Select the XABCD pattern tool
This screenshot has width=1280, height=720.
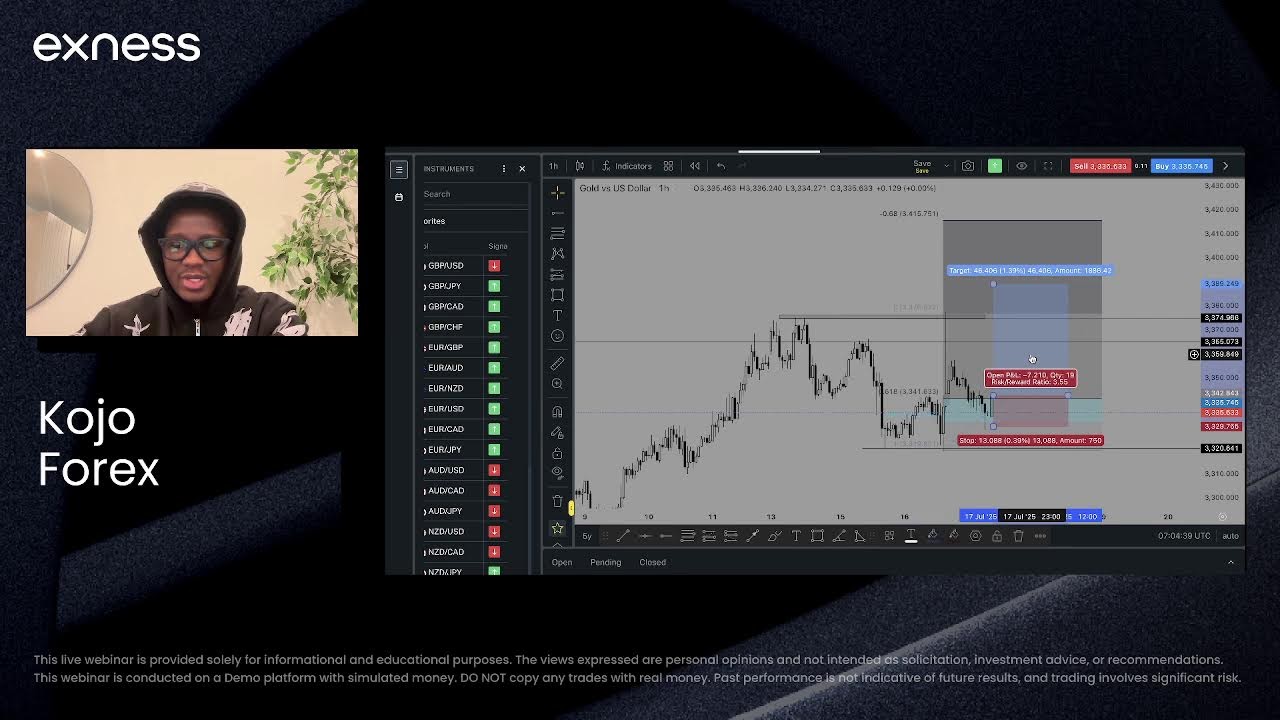557,254
